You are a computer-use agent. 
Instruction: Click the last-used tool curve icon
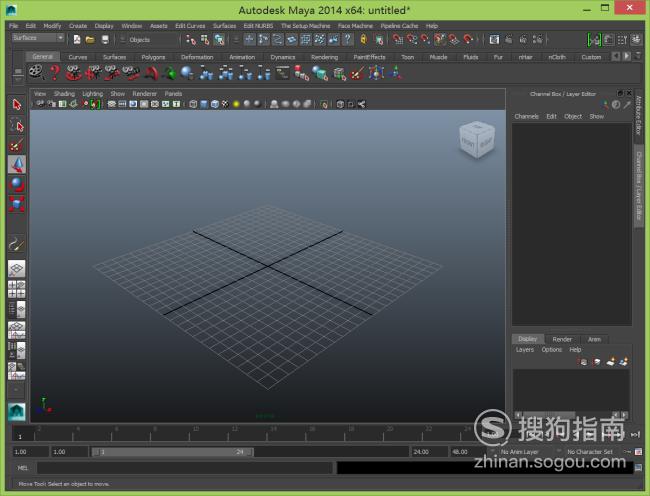pyautogui.click(x=17, y=244)
